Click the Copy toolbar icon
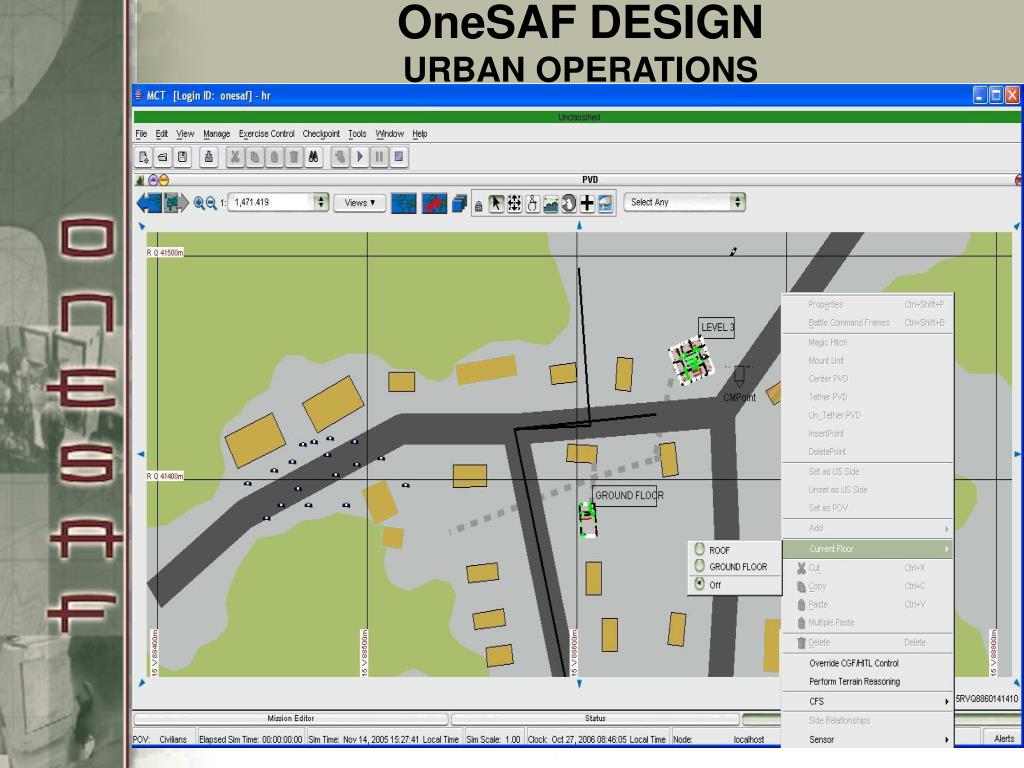 (x=255, y=157)
